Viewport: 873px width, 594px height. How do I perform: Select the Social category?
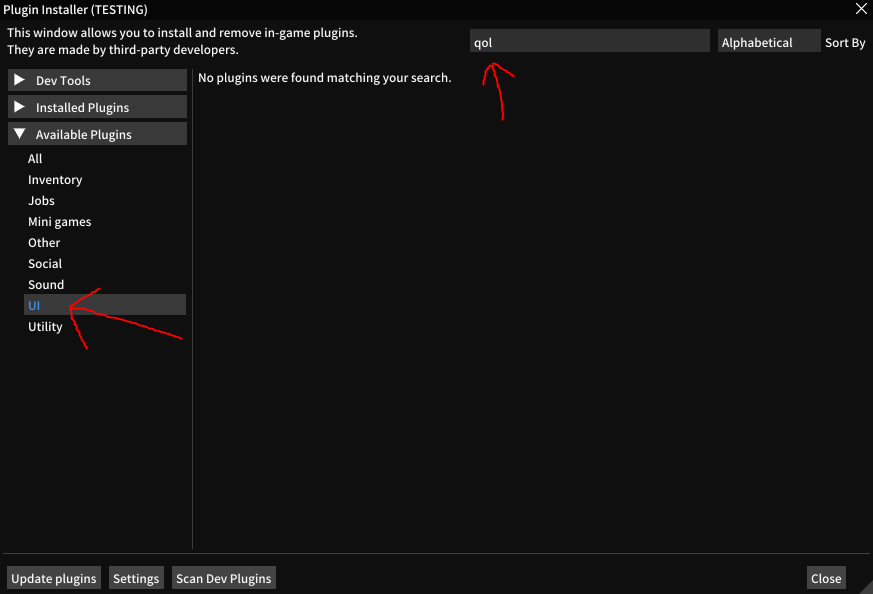(45, 263)
